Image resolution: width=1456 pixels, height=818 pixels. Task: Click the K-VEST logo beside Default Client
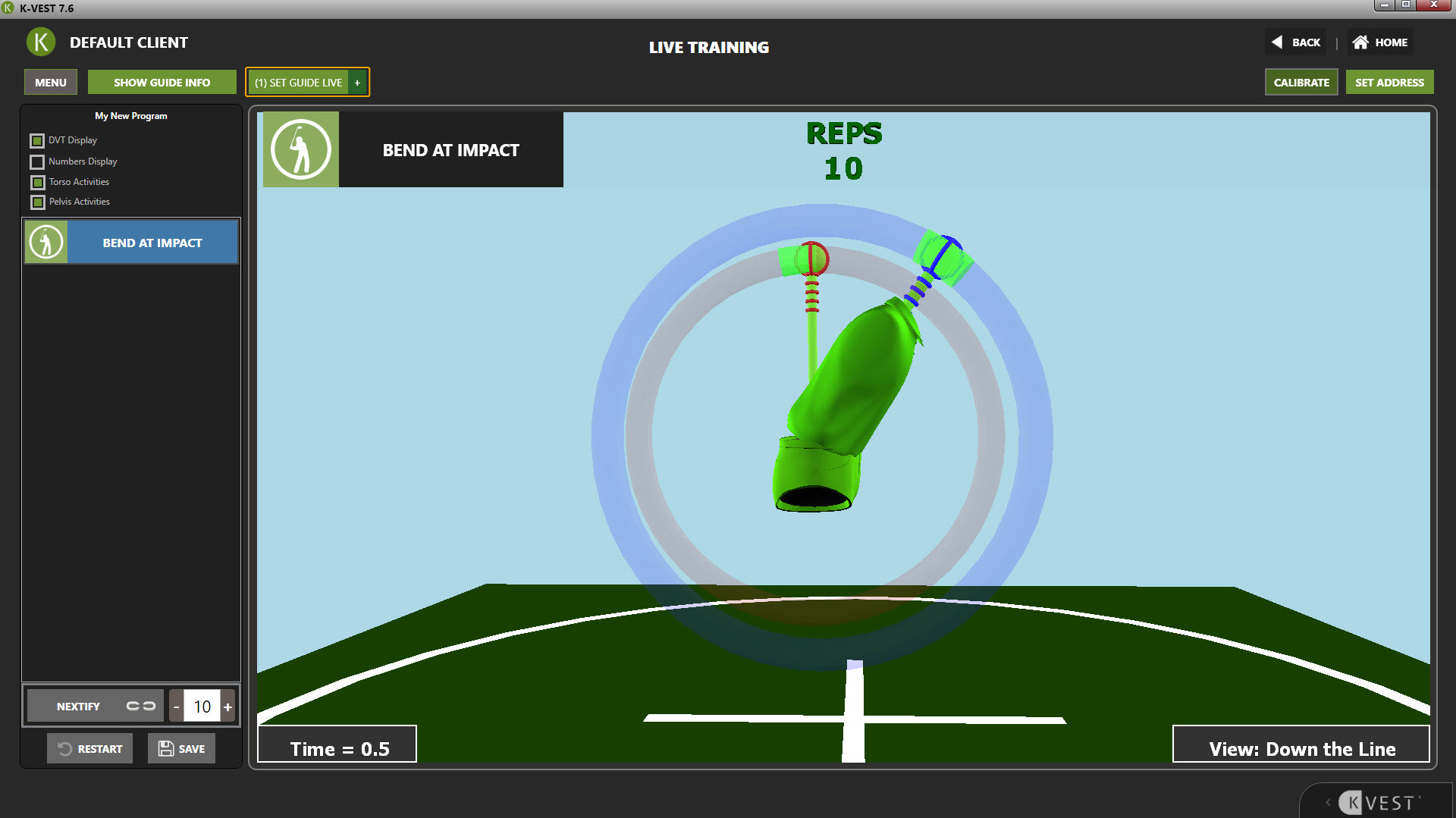tap(41, 42)
